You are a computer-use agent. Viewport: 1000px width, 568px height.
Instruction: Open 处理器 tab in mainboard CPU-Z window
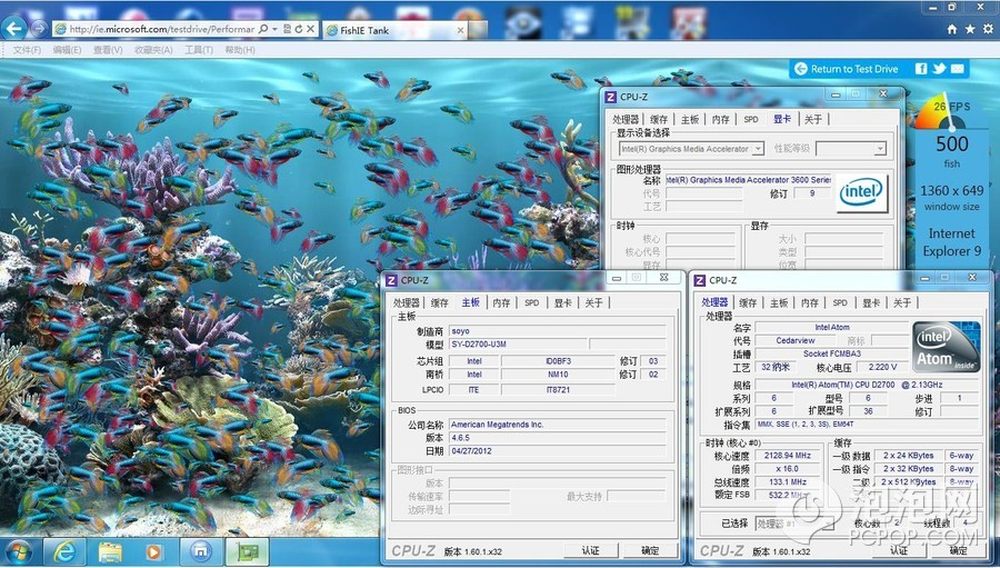406,303
